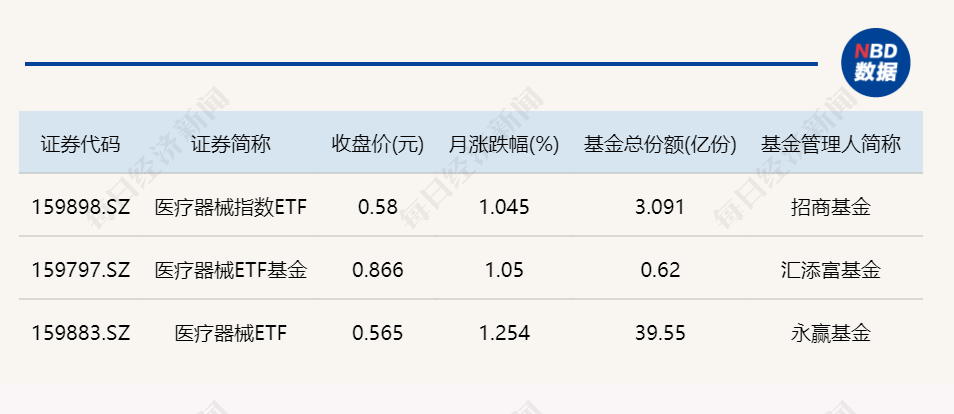Select the 证券简称 column header
The height and width of the screenshot is (414, 954).
(x=231, y=144)
